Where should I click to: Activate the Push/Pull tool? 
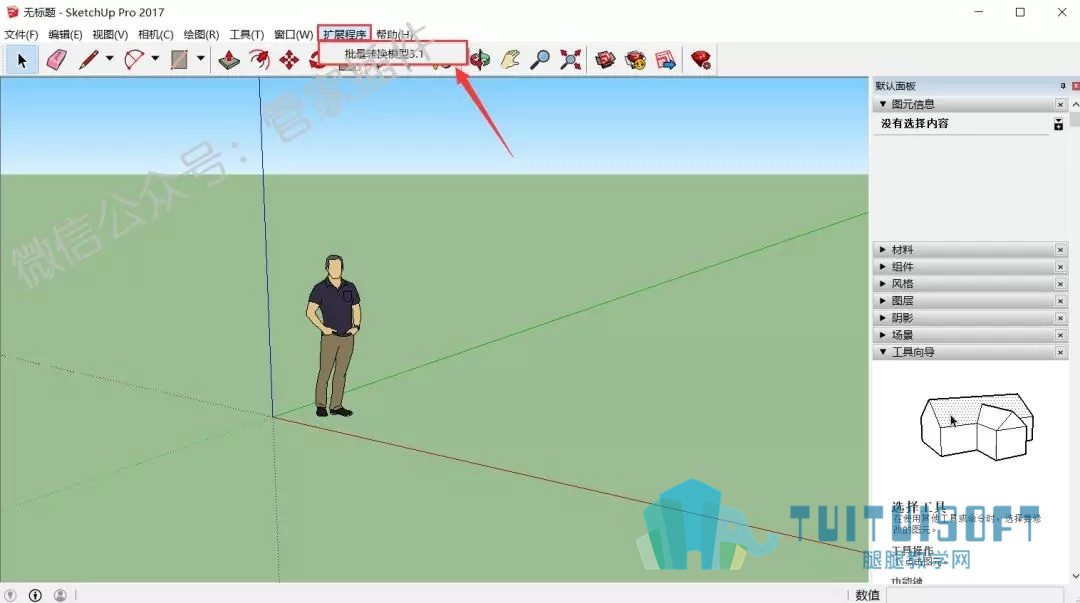click(229, 60)
